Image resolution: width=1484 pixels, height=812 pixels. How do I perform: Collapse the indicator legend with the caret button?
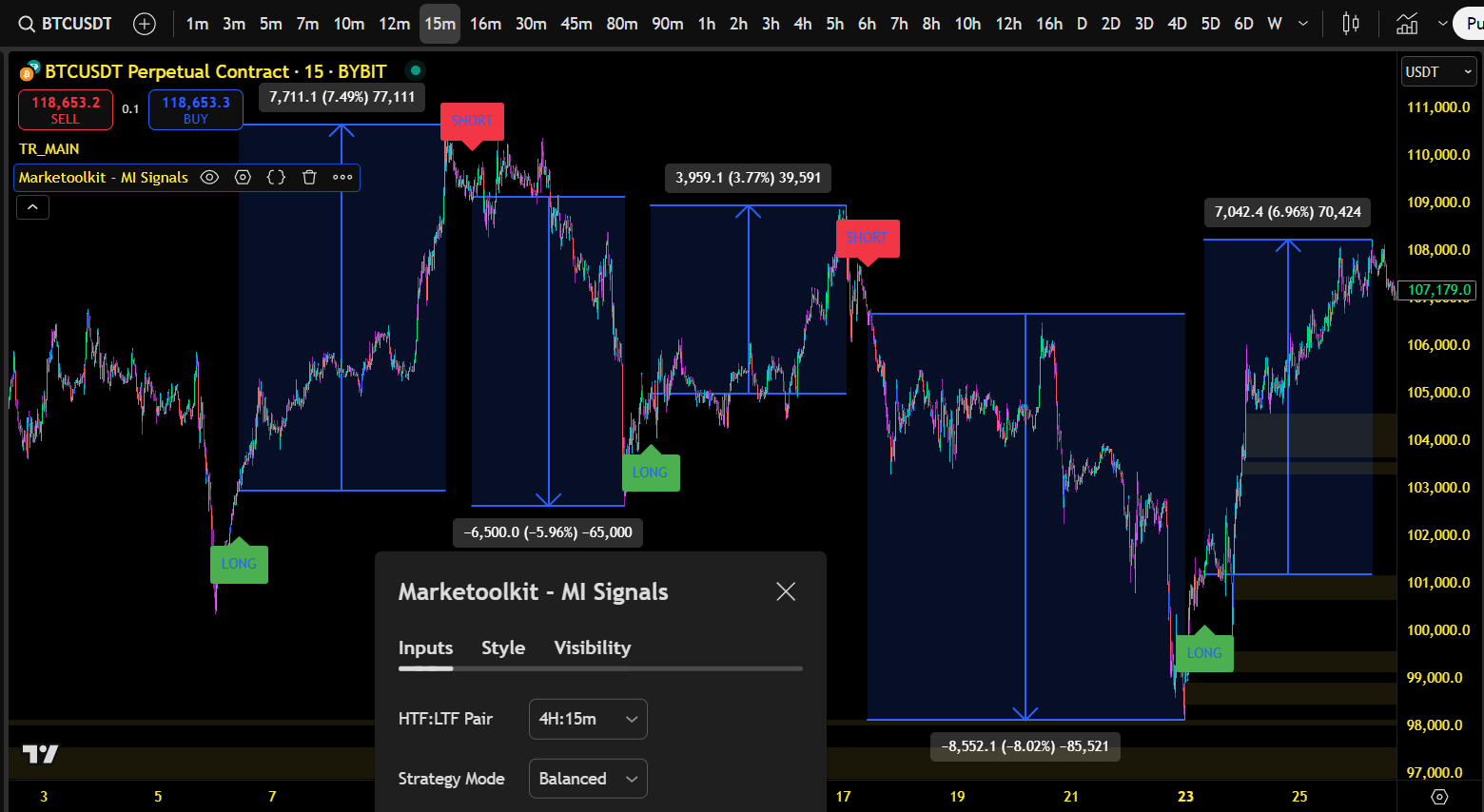tap(32, 206)
